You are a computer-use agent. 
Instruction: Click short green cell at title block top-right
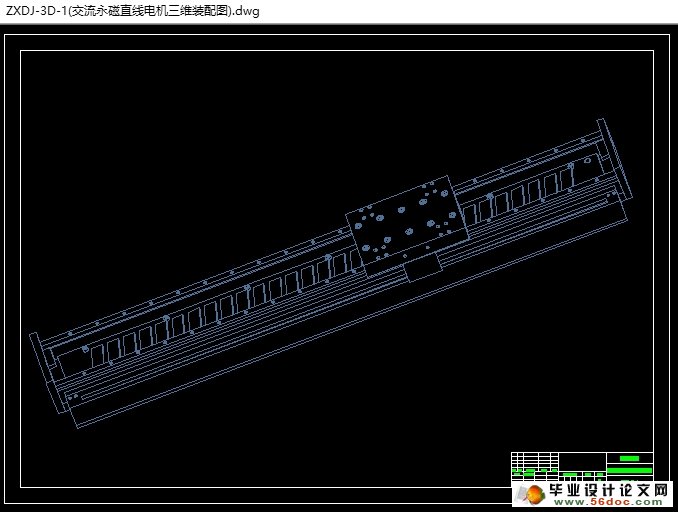[x=629, y=458]
